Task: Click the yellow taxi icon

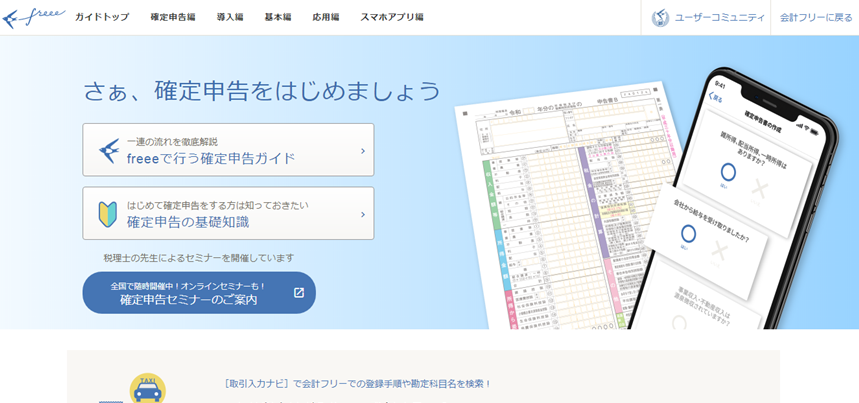Action: click(x=147, y=389)
